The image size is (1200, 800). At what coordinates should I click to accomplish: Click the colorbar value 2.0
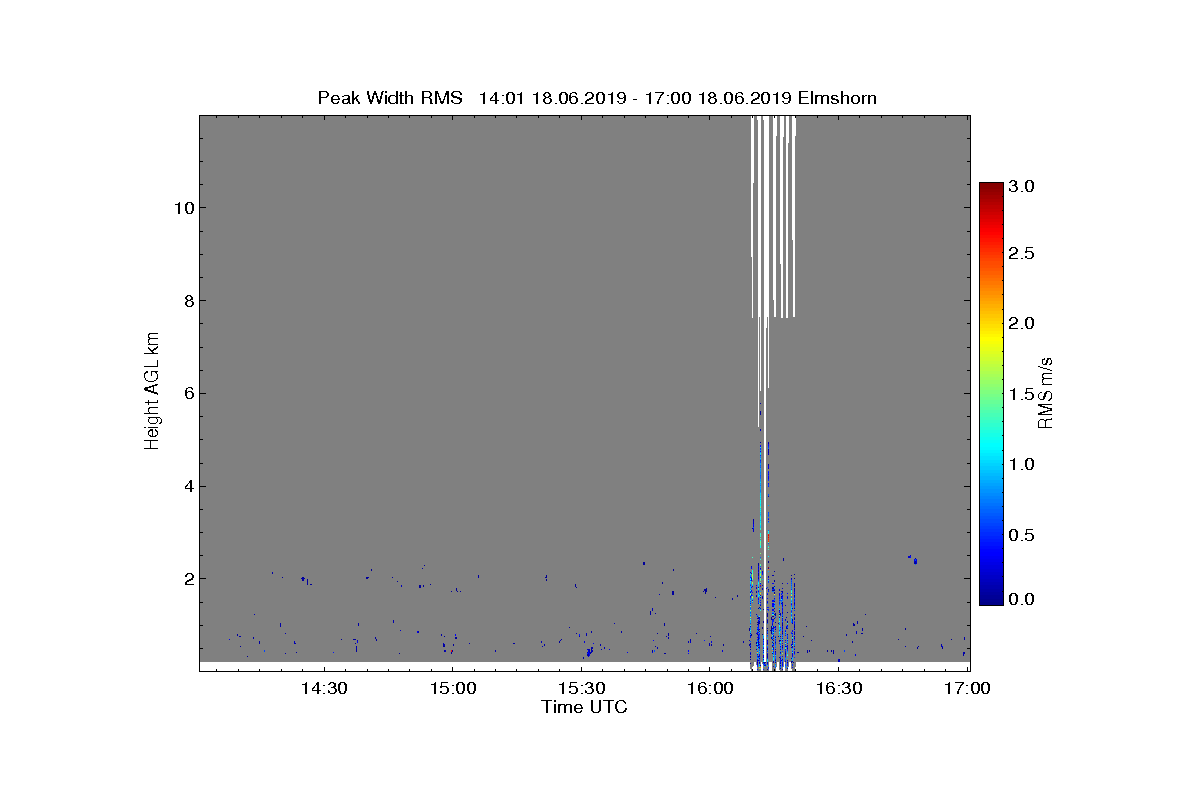point(1021,323)
